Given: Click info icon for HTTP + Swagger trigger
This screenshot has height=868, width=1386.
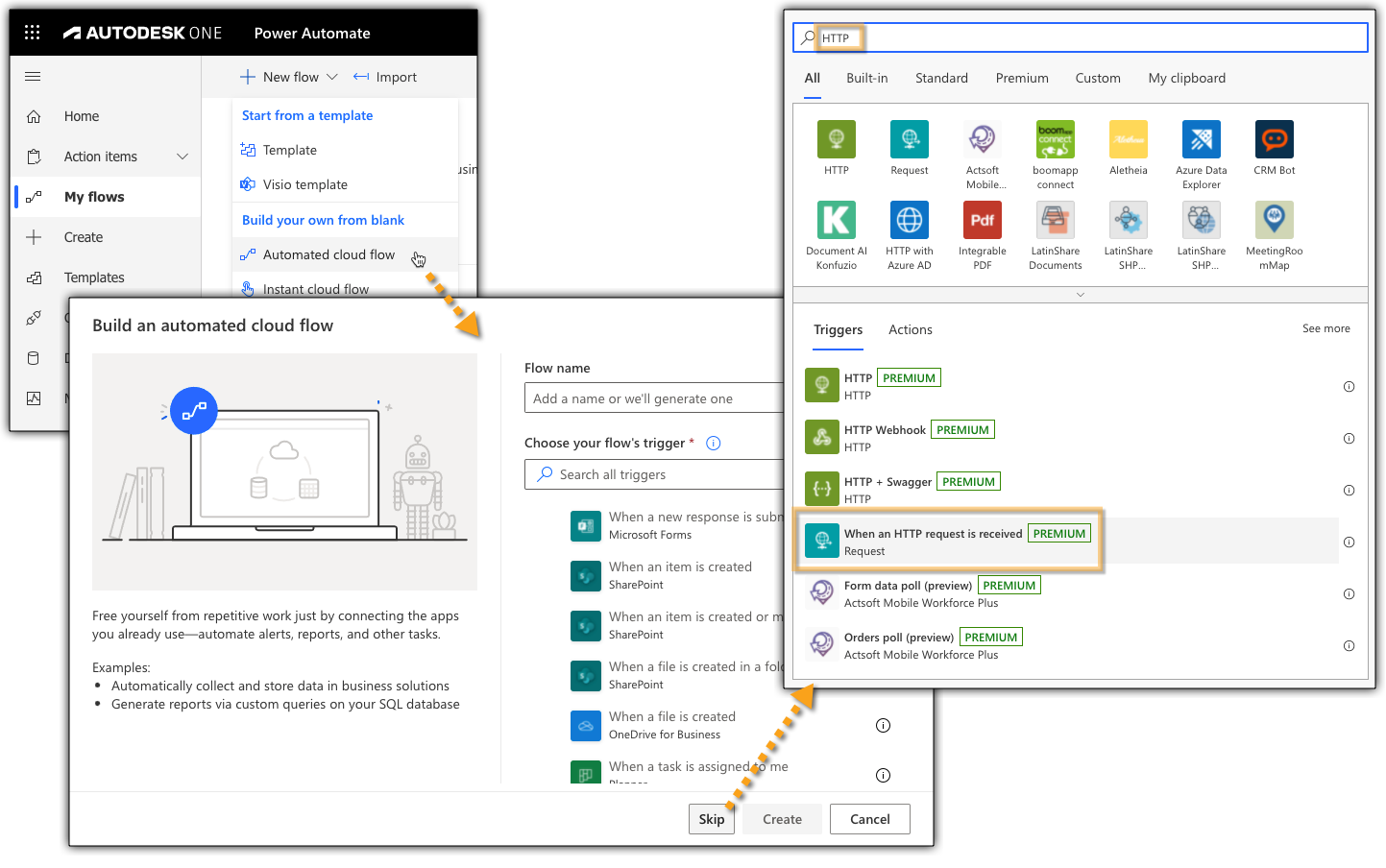Looking at the screenshot, I should 1349,491.
